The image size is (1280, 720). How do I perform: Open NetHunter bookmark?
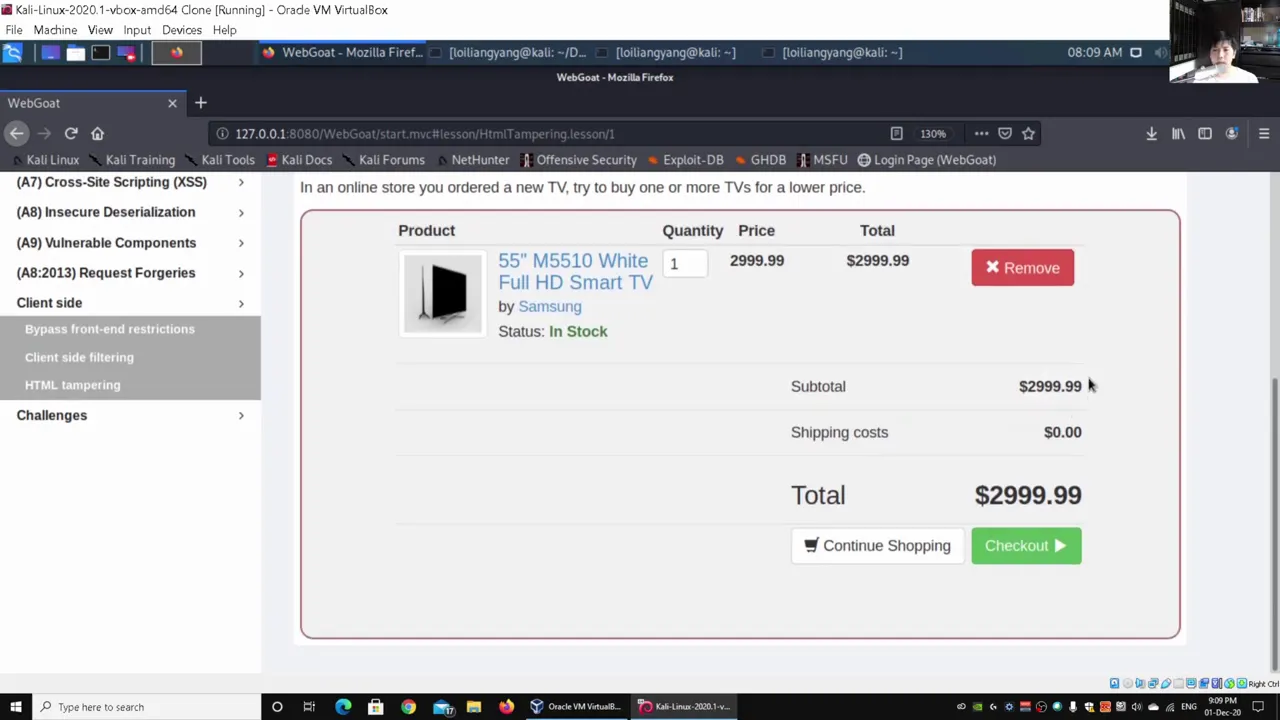(472, 160)
